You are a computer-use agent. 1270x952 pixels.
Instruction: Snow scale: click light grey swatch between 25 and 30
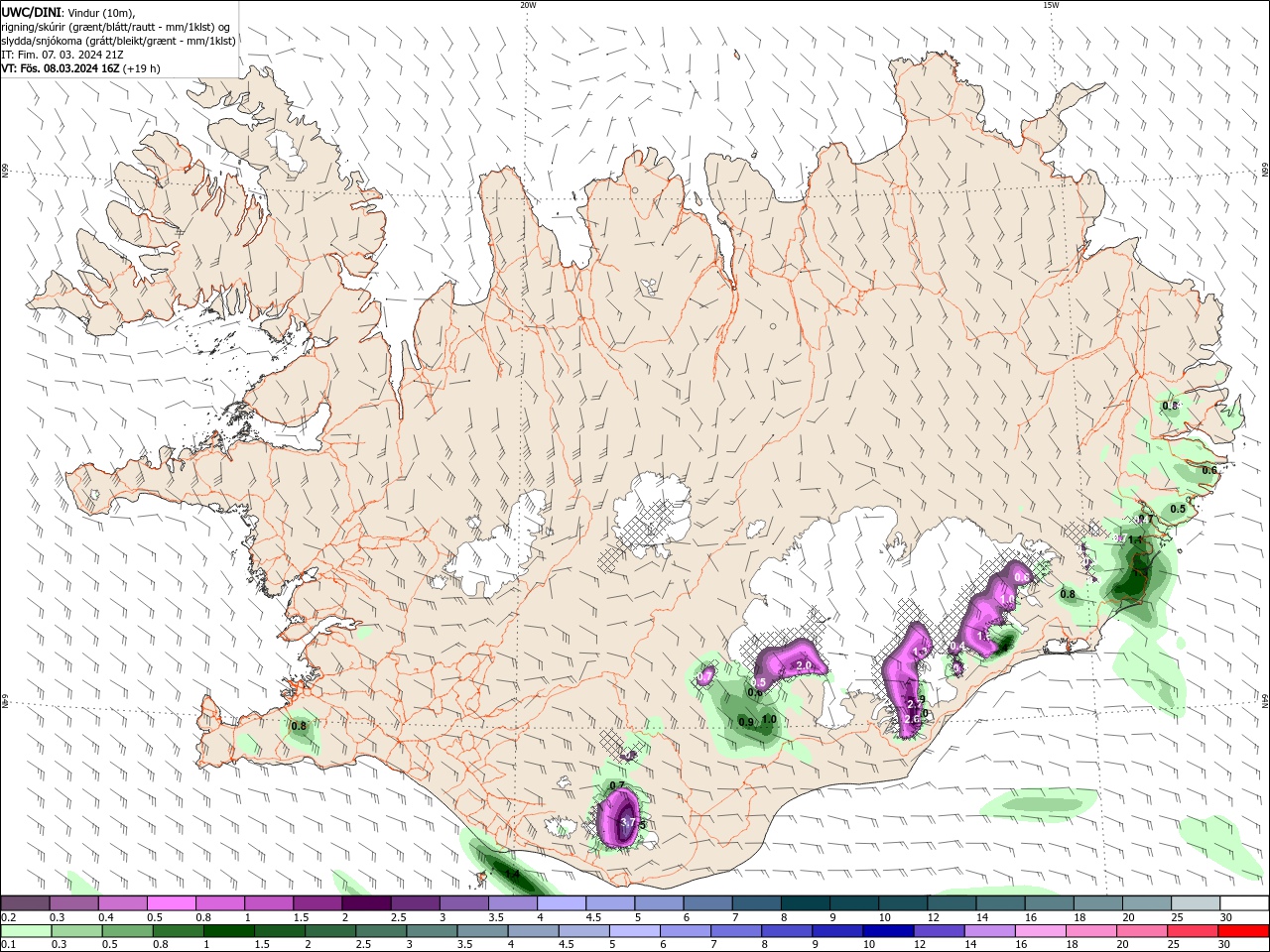click(x=1195, y=902)
